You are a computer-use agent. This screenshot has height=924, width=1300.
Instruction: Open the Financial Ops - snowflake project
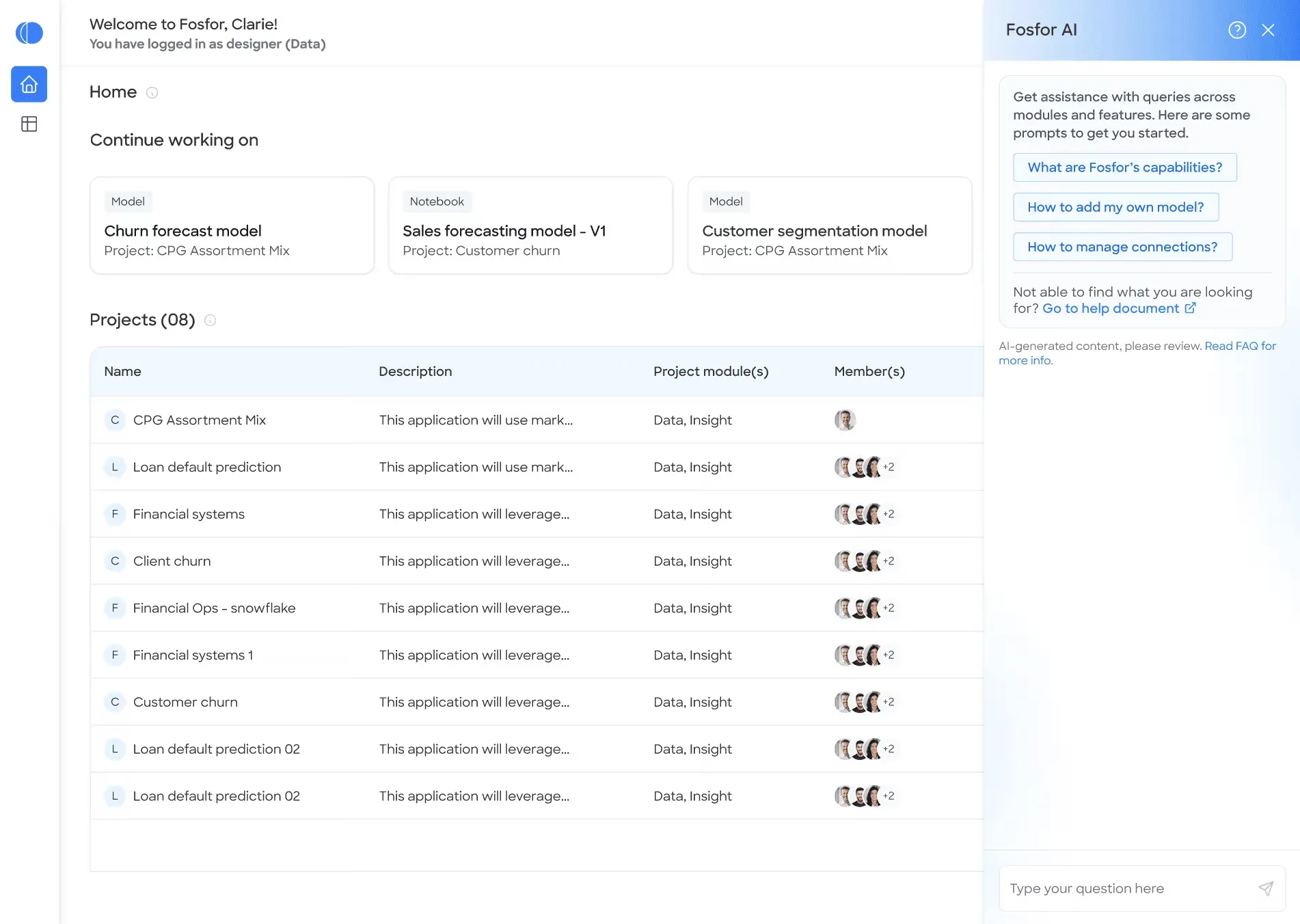tap(215, 608)
